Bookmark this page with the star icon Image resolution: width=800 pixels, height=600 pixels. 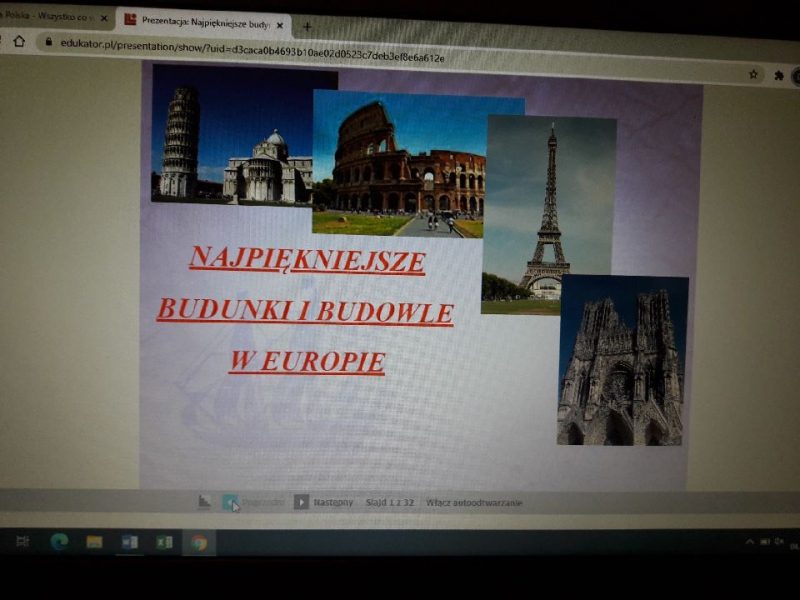pos(753,74)
